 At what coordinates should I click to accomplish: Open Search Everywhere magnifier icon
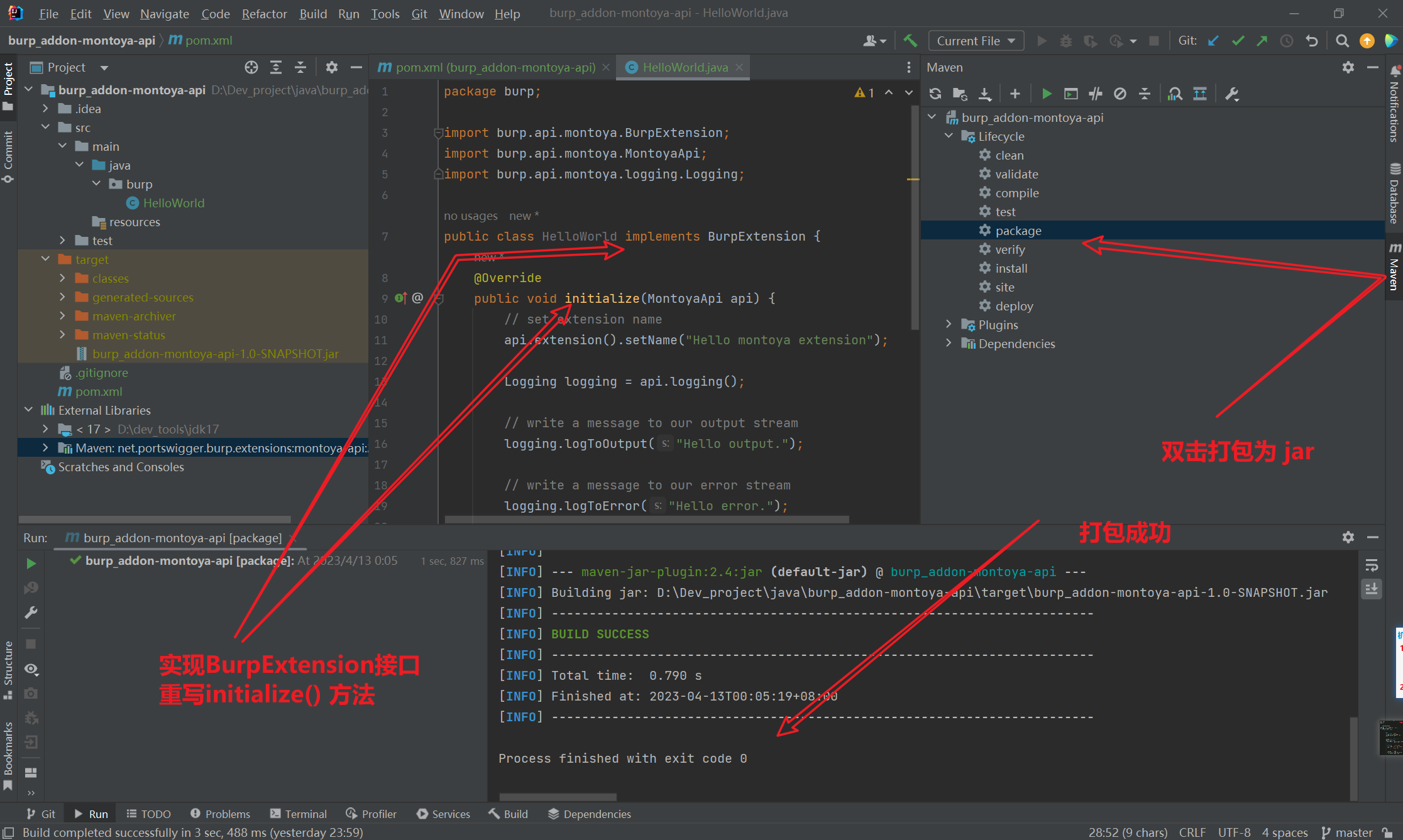coord(1342,41)
